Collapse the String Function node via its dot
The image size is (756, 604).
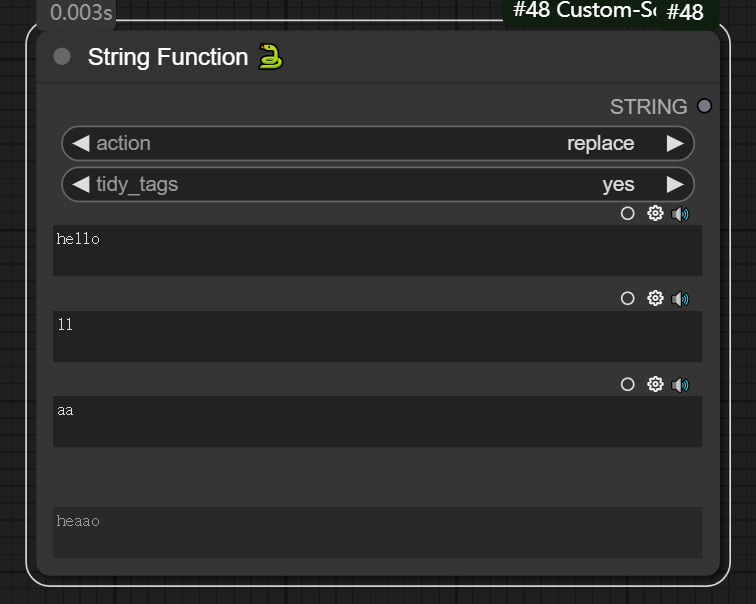(62, 57)
